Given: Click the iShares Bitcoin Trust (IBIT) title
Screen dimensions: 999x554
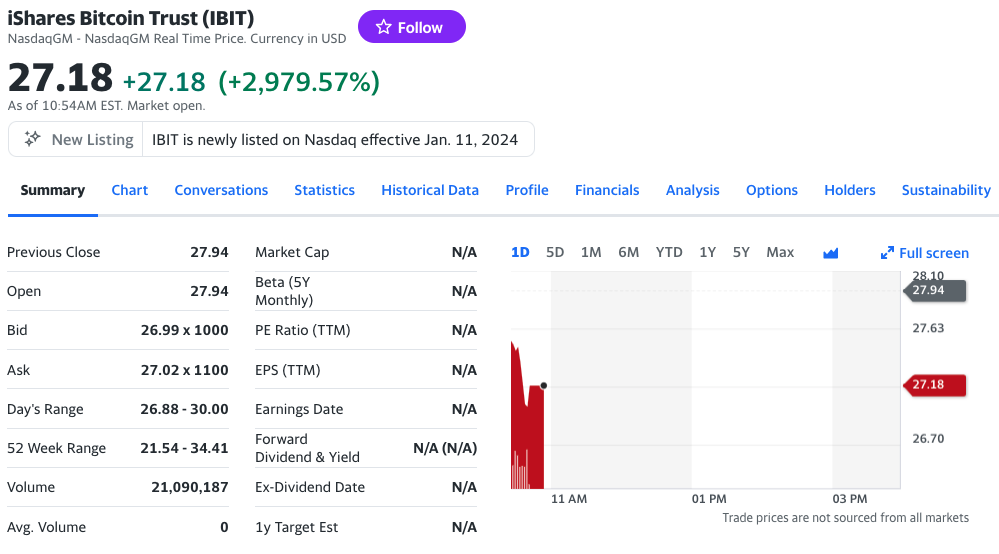Looking at the screenshot, I should (x=131, y=18).
